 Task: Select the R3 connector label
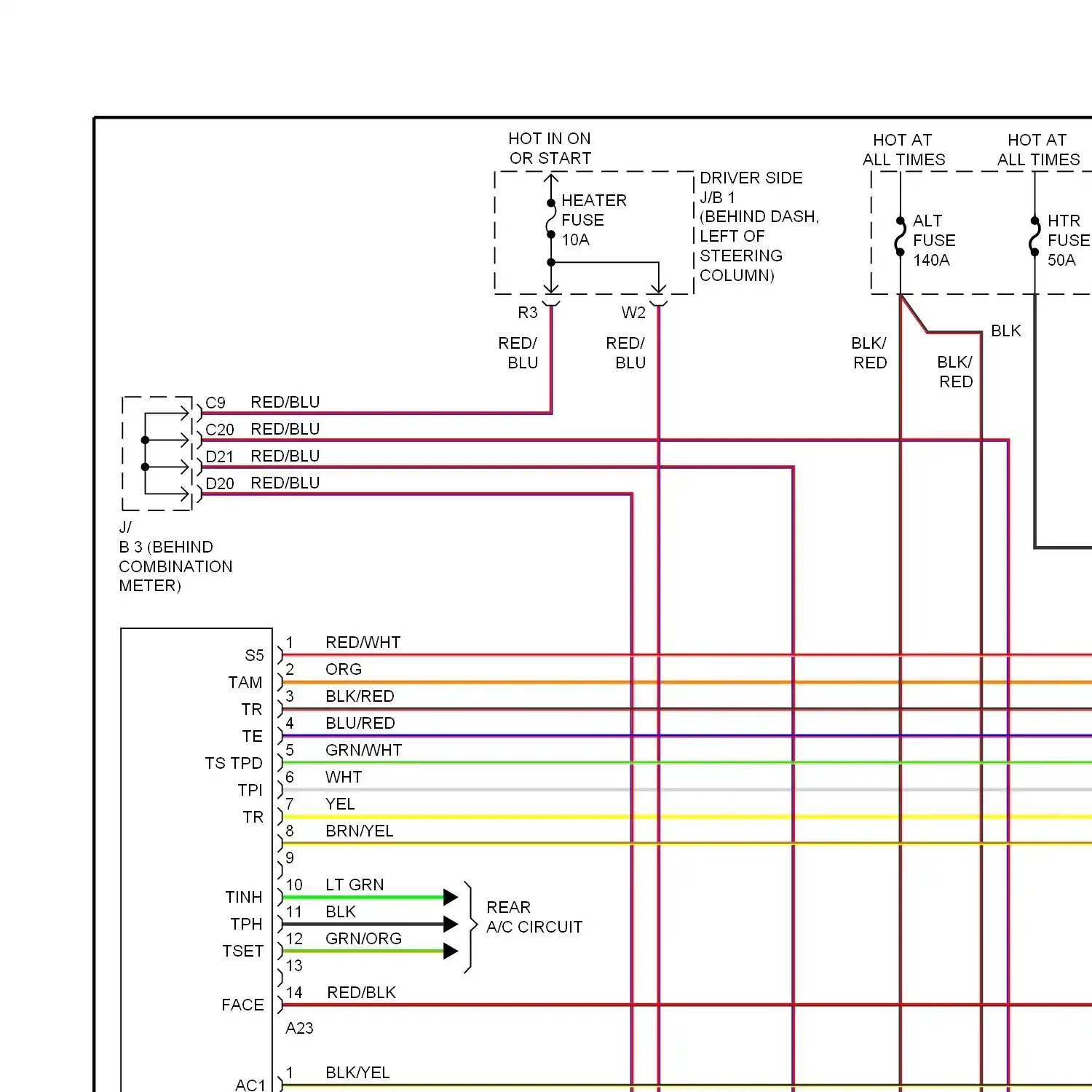click(x=528, y=313)
